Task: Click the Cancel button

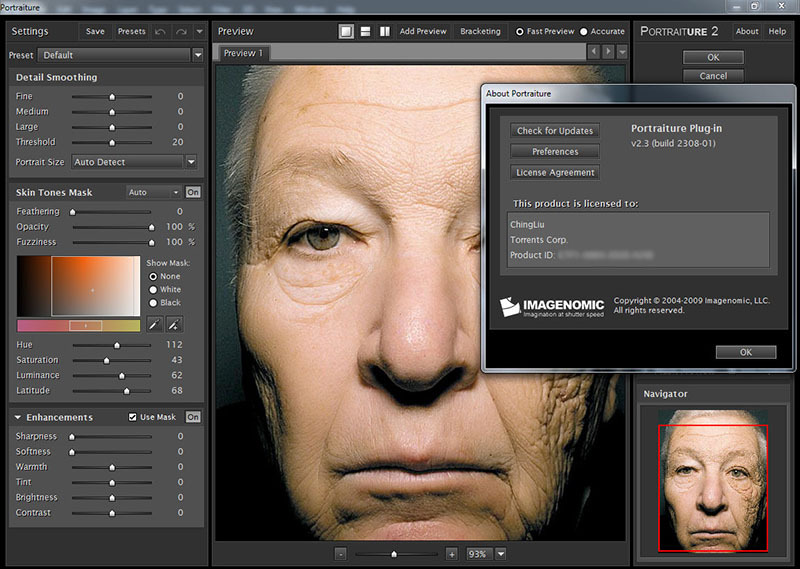Action: pyautogui.click(x=713, y=76)
